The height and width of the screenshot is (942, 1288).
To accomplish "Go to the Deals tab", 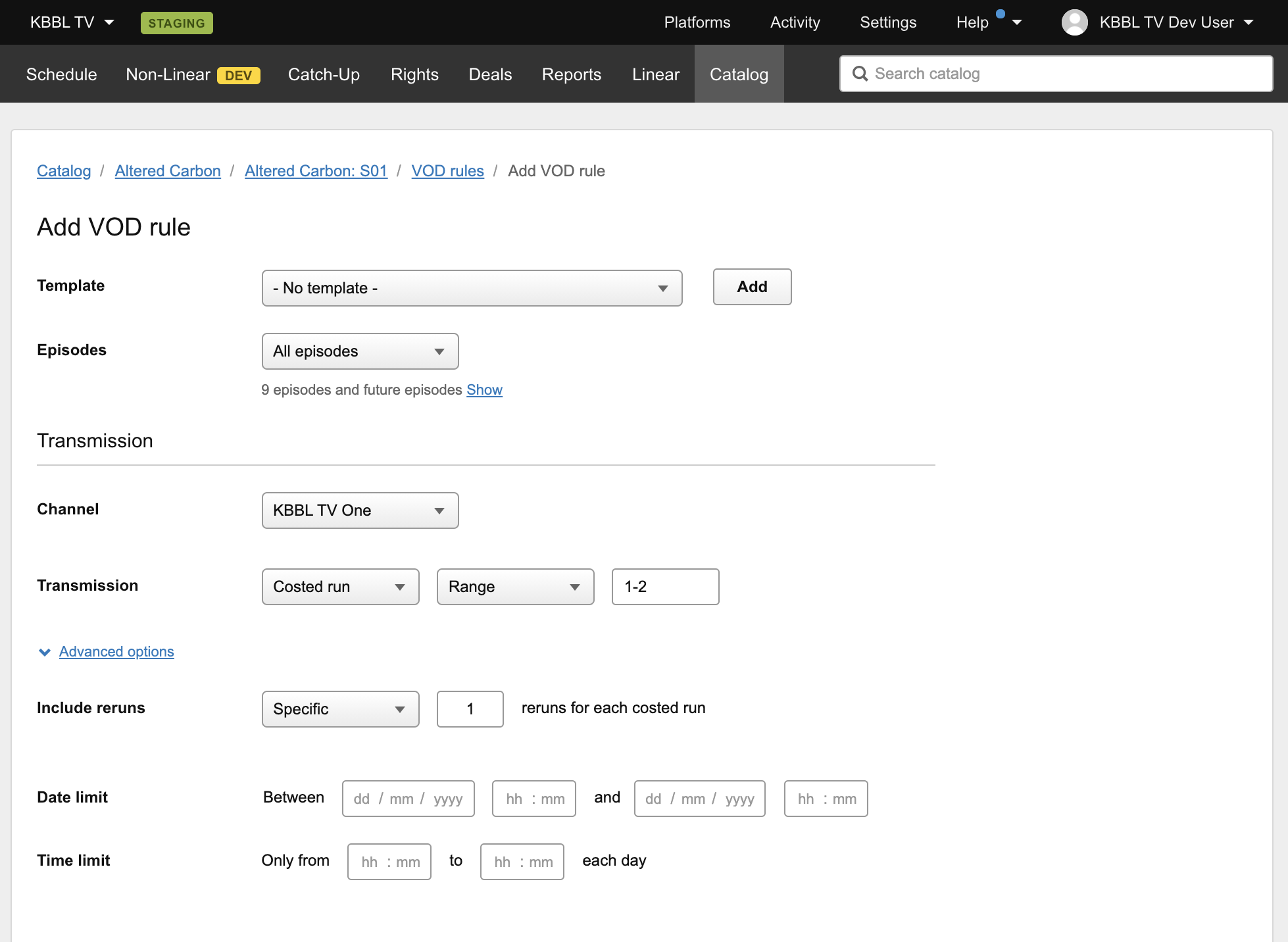I will pos(490,74).
